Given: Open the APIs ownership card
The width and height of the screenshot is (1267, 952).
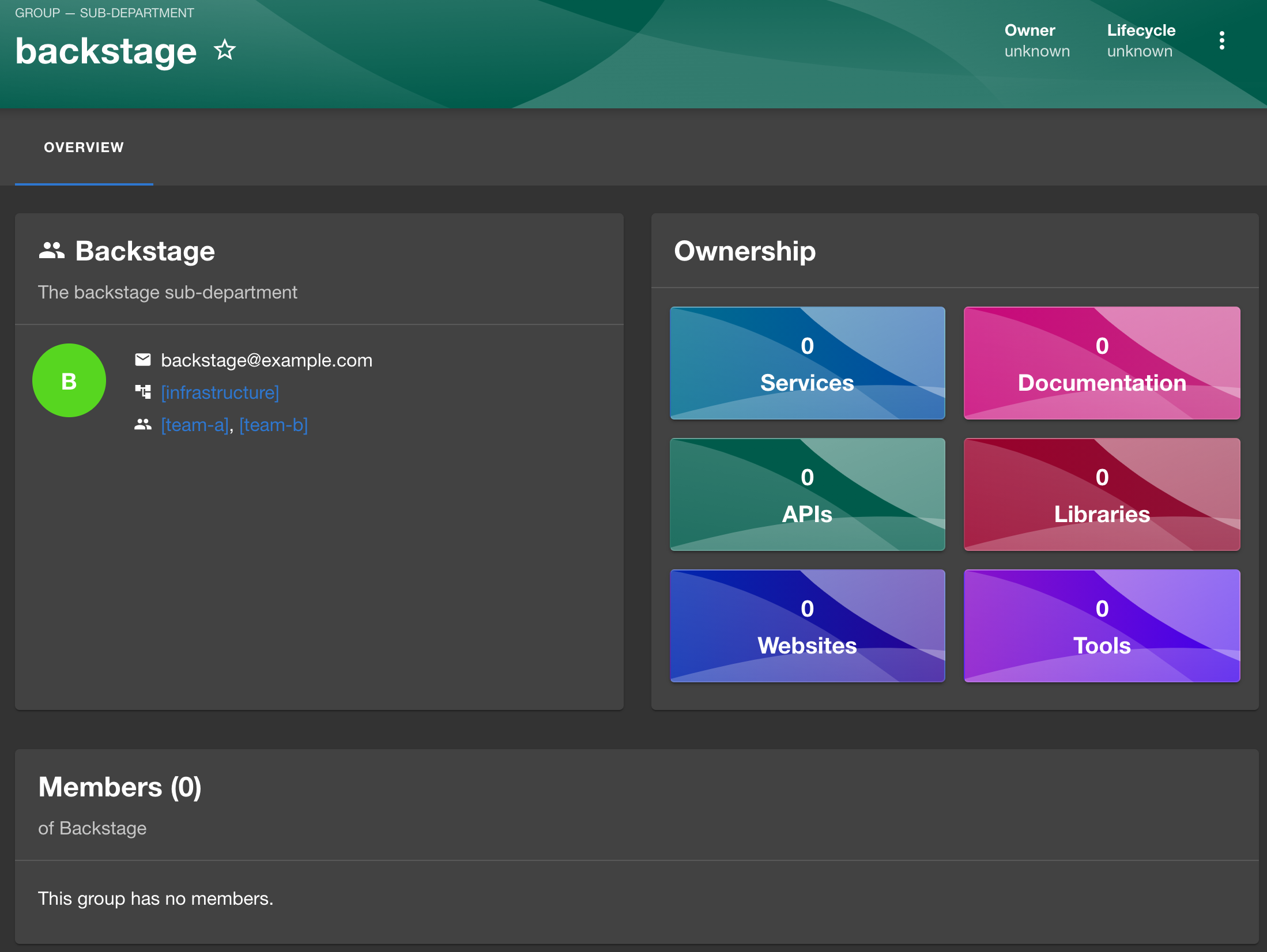Looking at the screenshot, I should click(x=807, y=494).
